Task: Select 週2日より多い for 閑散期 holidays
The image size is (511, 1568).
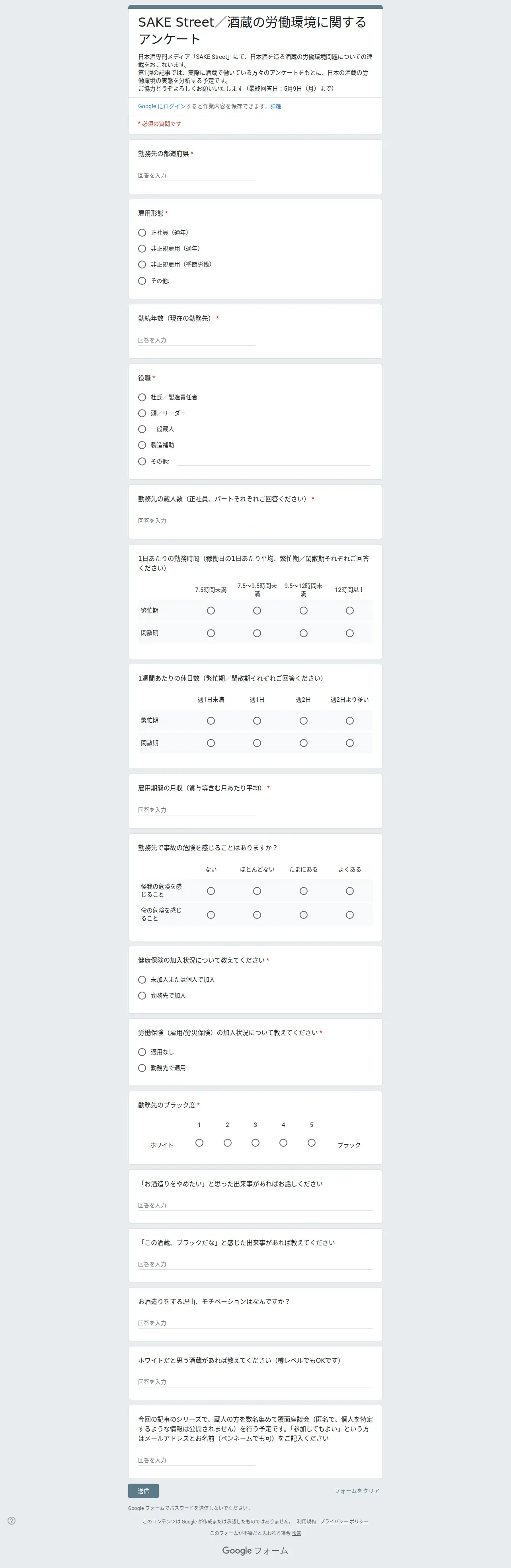Action: (349, 743)
